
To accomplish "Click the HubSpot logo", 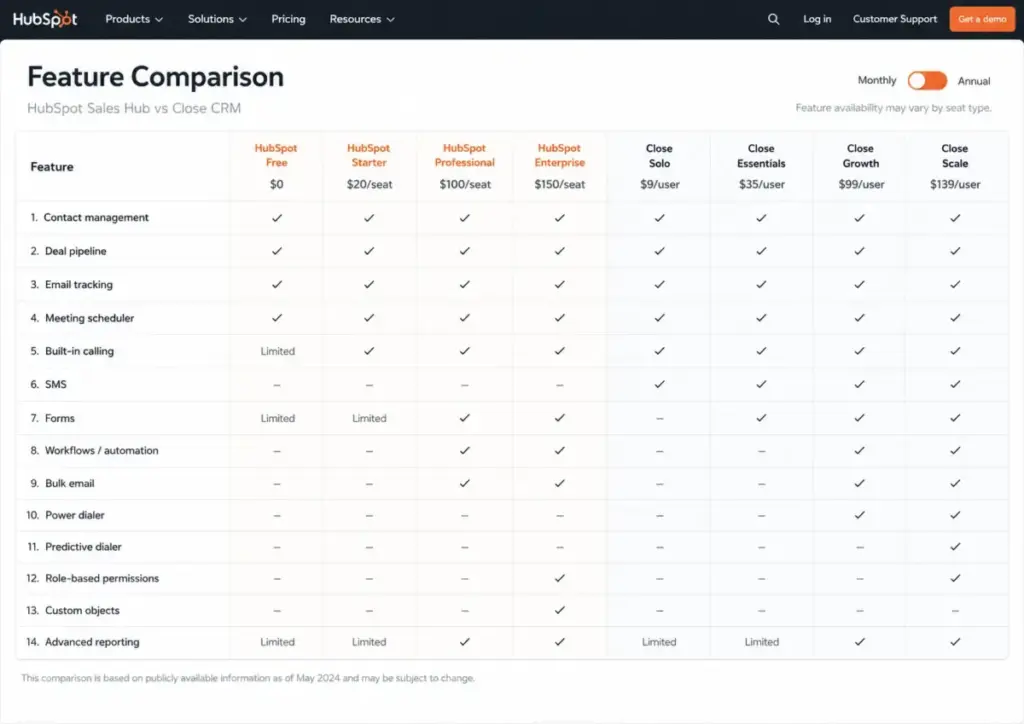I will (x=44, y=19).
